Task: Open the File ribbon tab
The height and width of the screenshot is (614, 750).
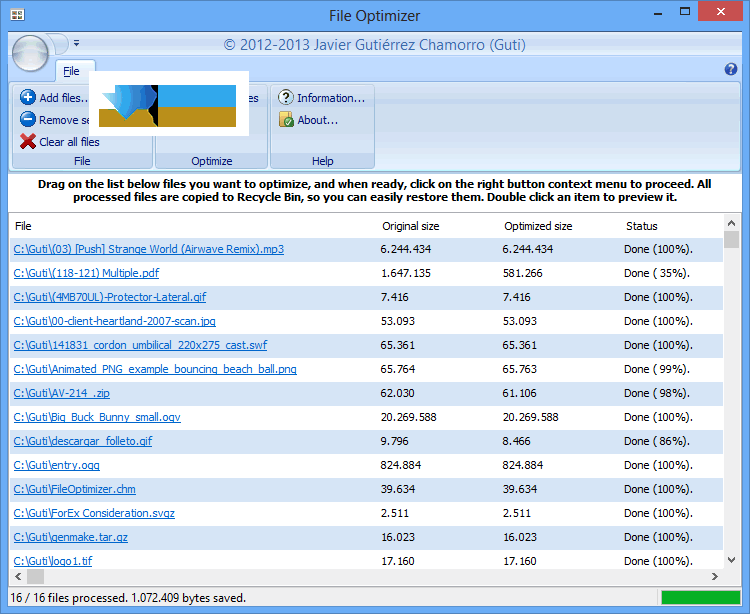Action: [x=71, y=71]
